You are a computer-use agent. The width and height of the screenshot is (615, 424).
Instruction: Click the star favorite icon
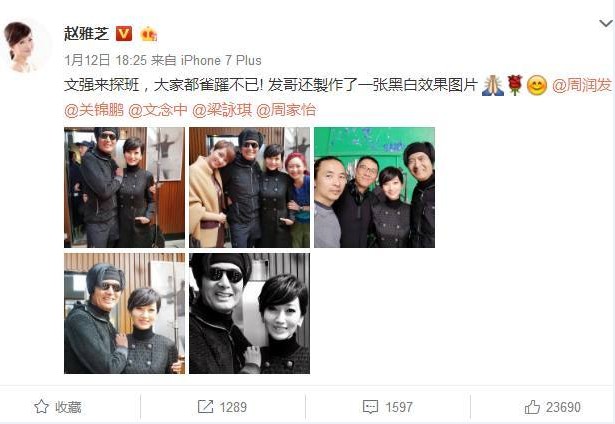[x=41, y=407]
